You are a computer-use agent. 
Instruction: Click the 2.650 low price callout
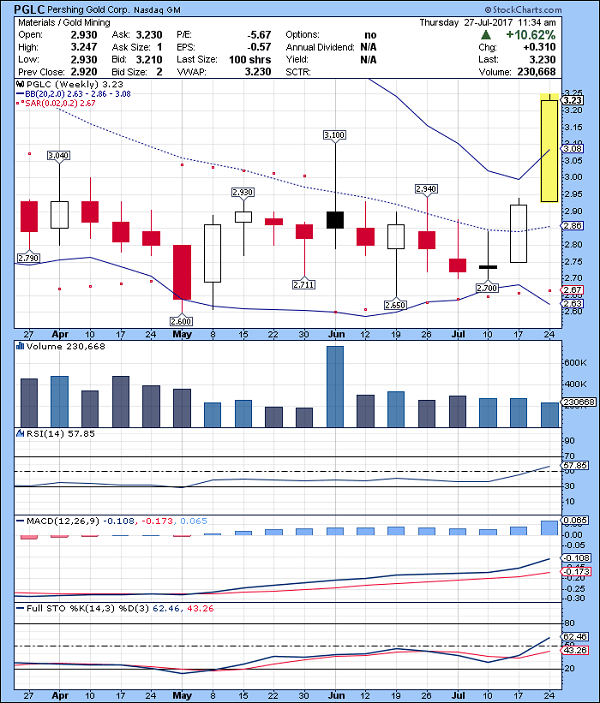tap(395, 305)
